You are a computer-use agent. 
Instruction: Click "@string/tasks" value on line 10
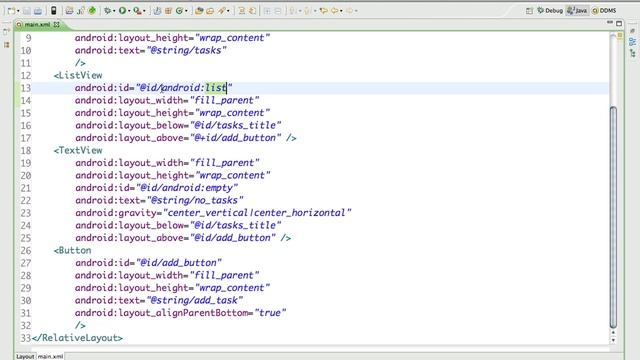[187, 50]
